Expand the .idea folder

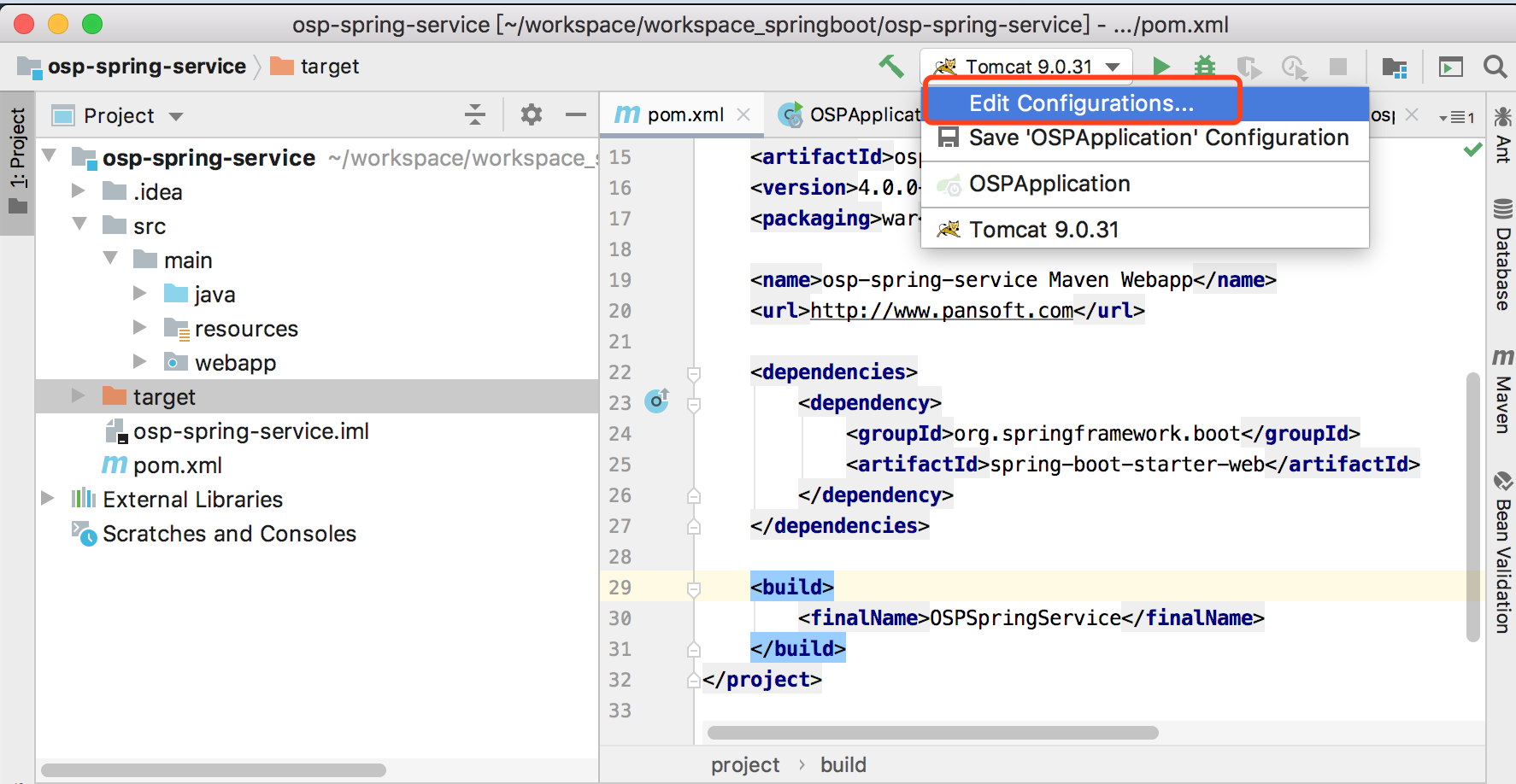tap(79, 190)
